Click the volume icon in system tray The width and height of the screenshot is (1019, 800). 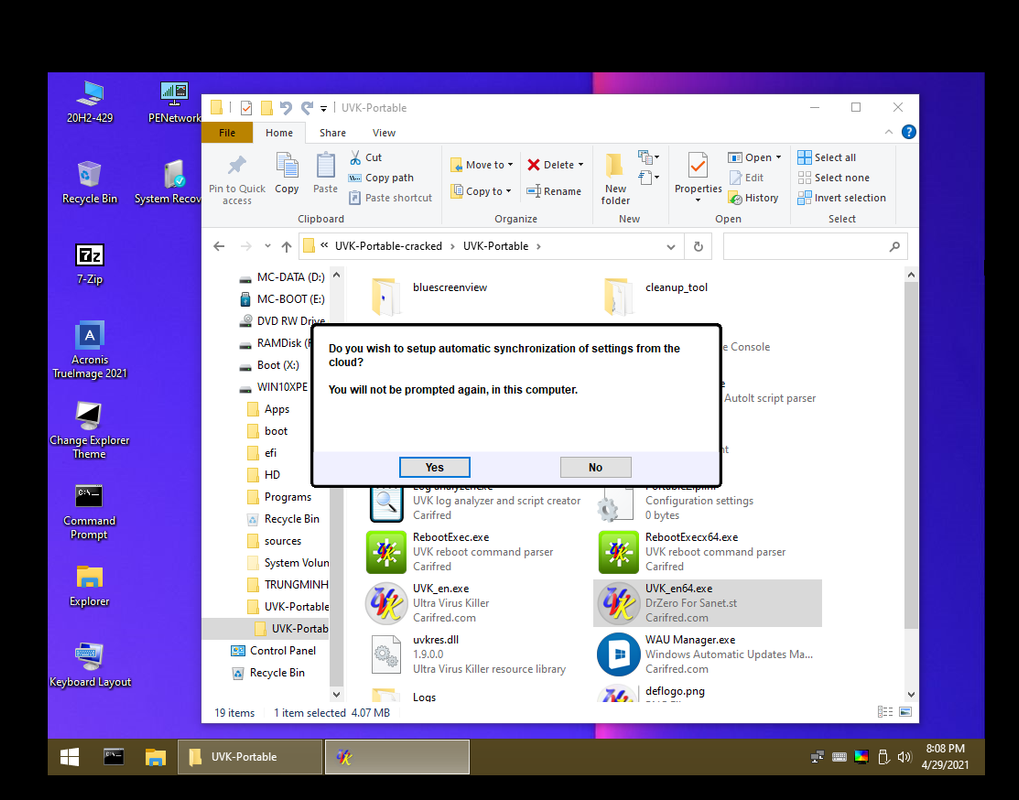(x=903, y=756)
